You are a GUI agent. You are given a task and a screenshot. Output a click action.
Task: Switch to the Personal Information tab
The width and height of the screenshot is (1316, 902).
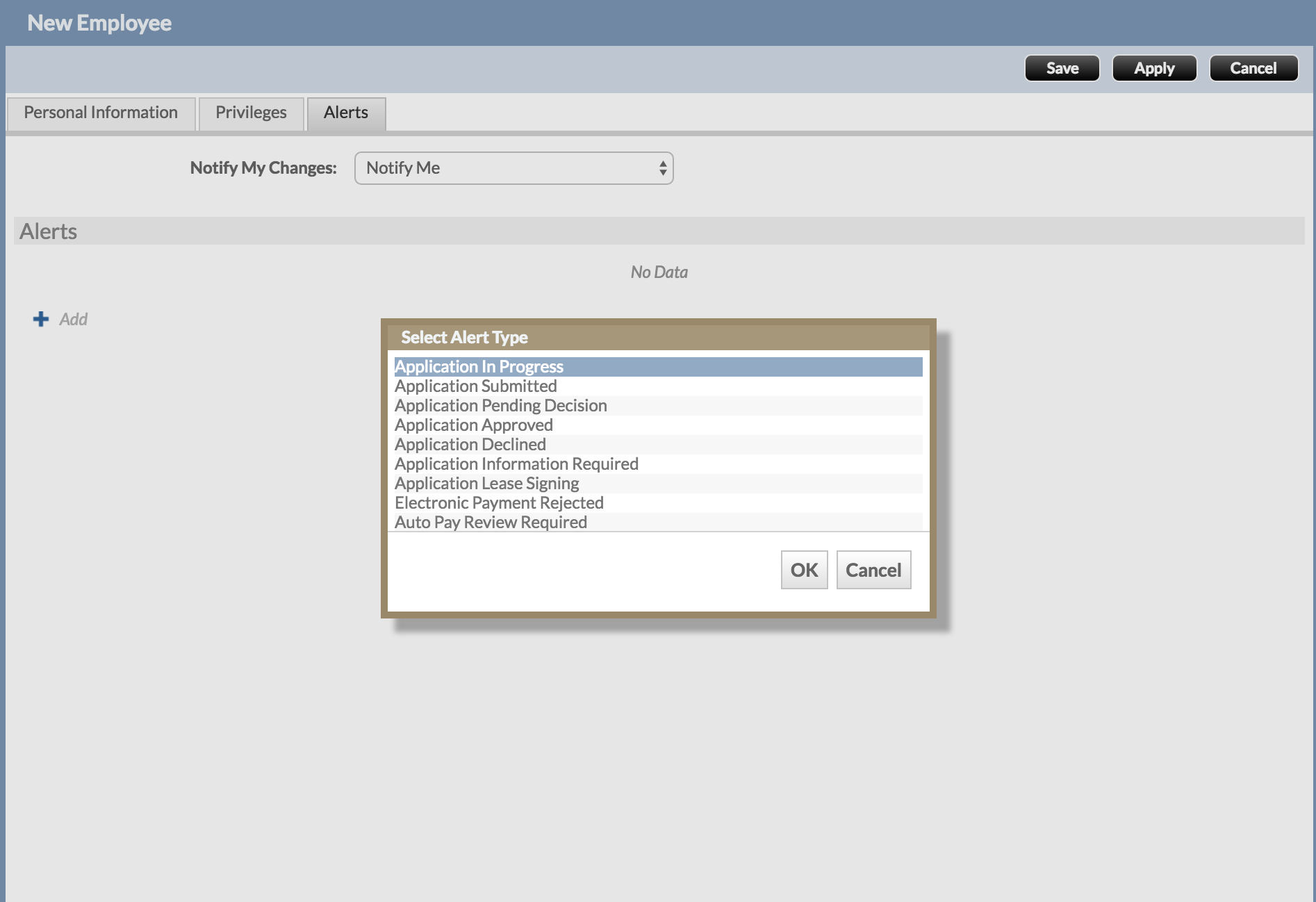coord(101,113)
